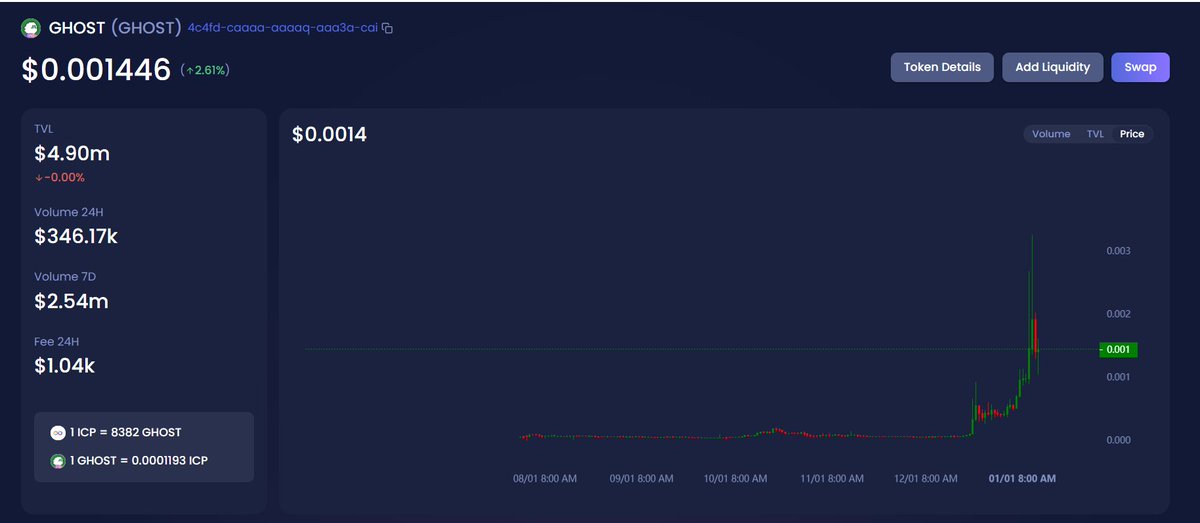
Task: Click the 11/01 8:00 AM axis label
Action: pyautogui.click(x=833, y=479)
